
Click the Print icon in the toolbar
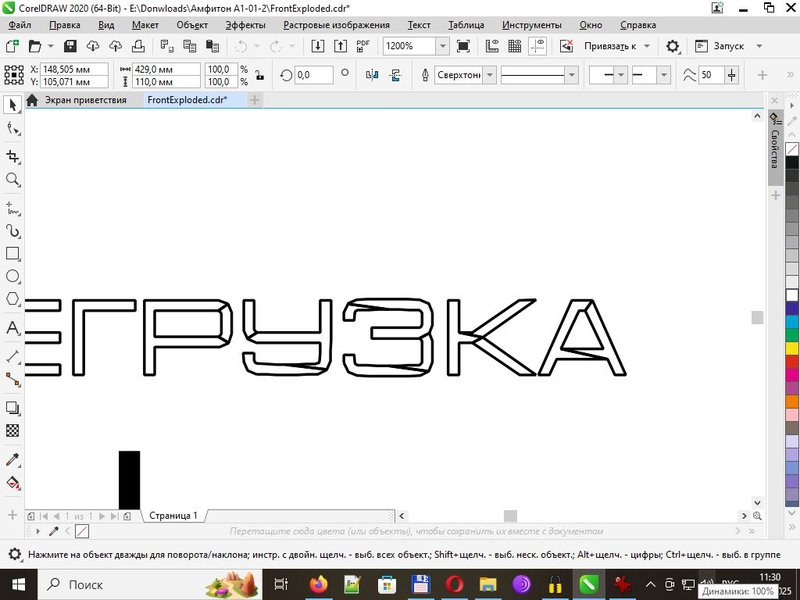coord(138,46)
